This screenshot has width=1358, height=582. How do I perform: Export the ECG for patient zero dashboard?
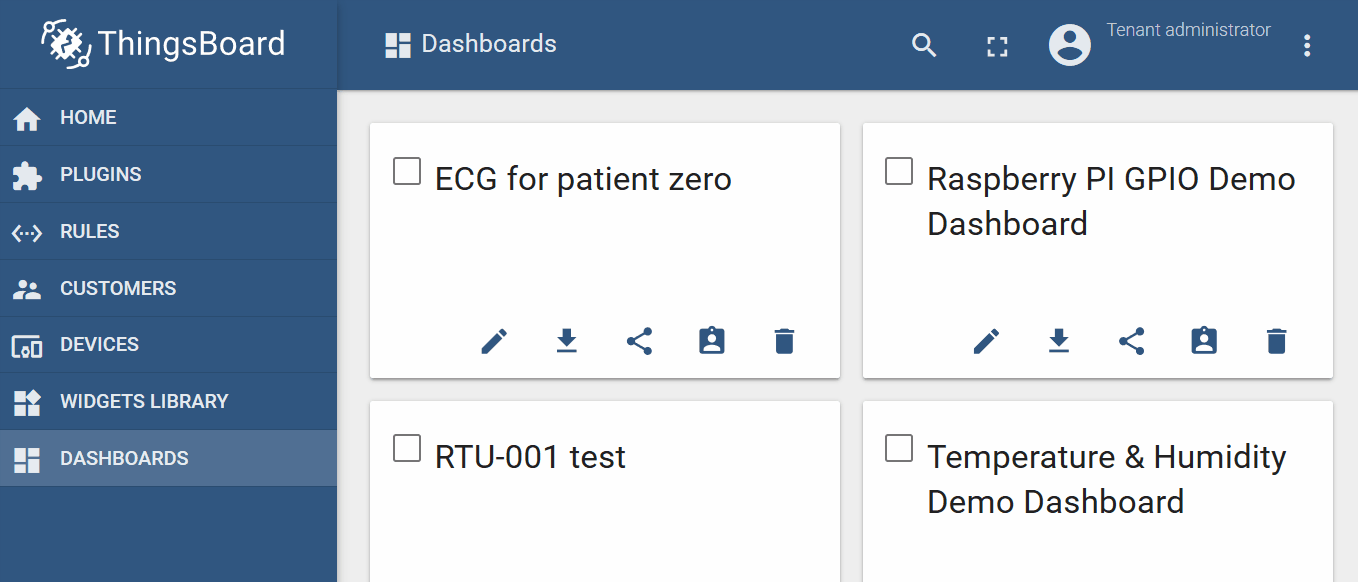coord(566,341)
